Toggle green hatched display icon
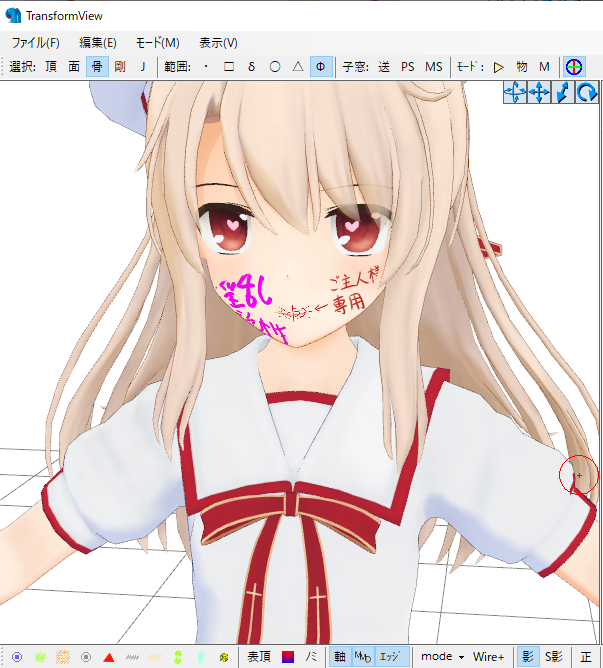Viewport: 603px width, 668px height. pyautogui.click(x=40, y=657)
